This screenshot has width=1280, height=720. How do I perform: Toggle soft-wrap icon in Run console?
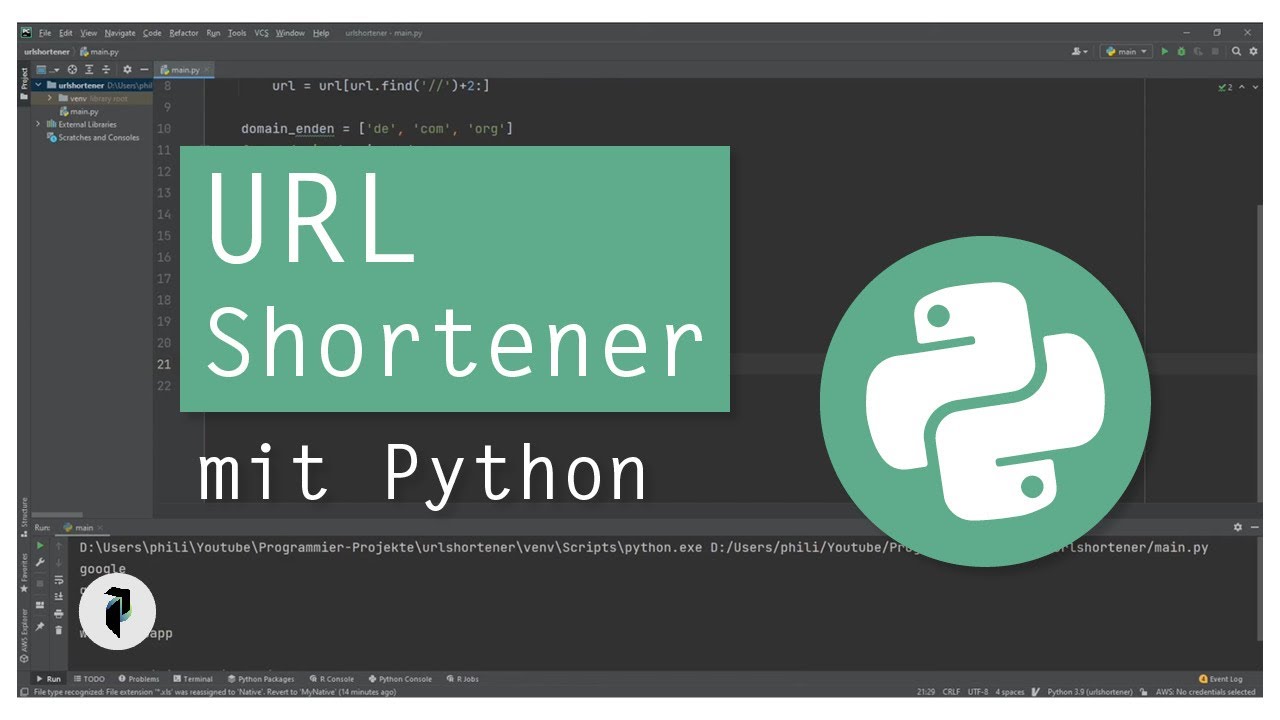coord(59,580)
